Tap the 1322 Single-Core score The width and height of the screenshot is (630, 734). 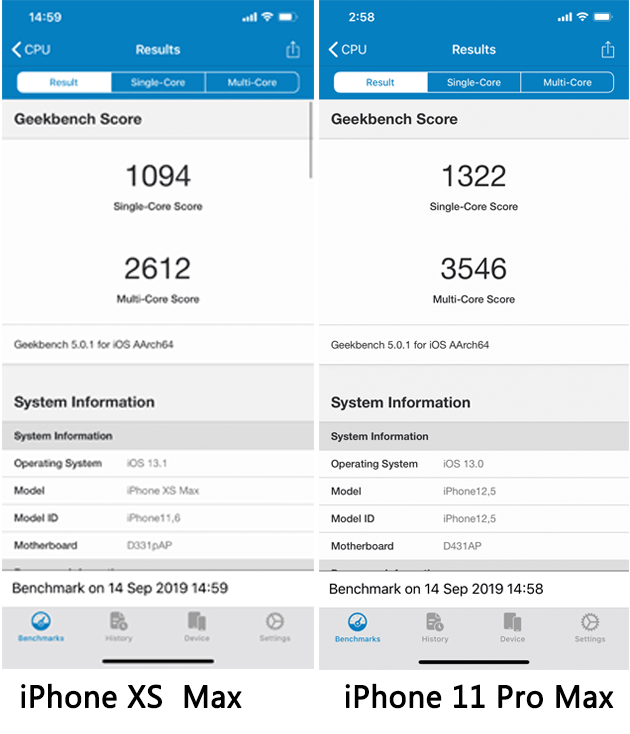point(474,176)
